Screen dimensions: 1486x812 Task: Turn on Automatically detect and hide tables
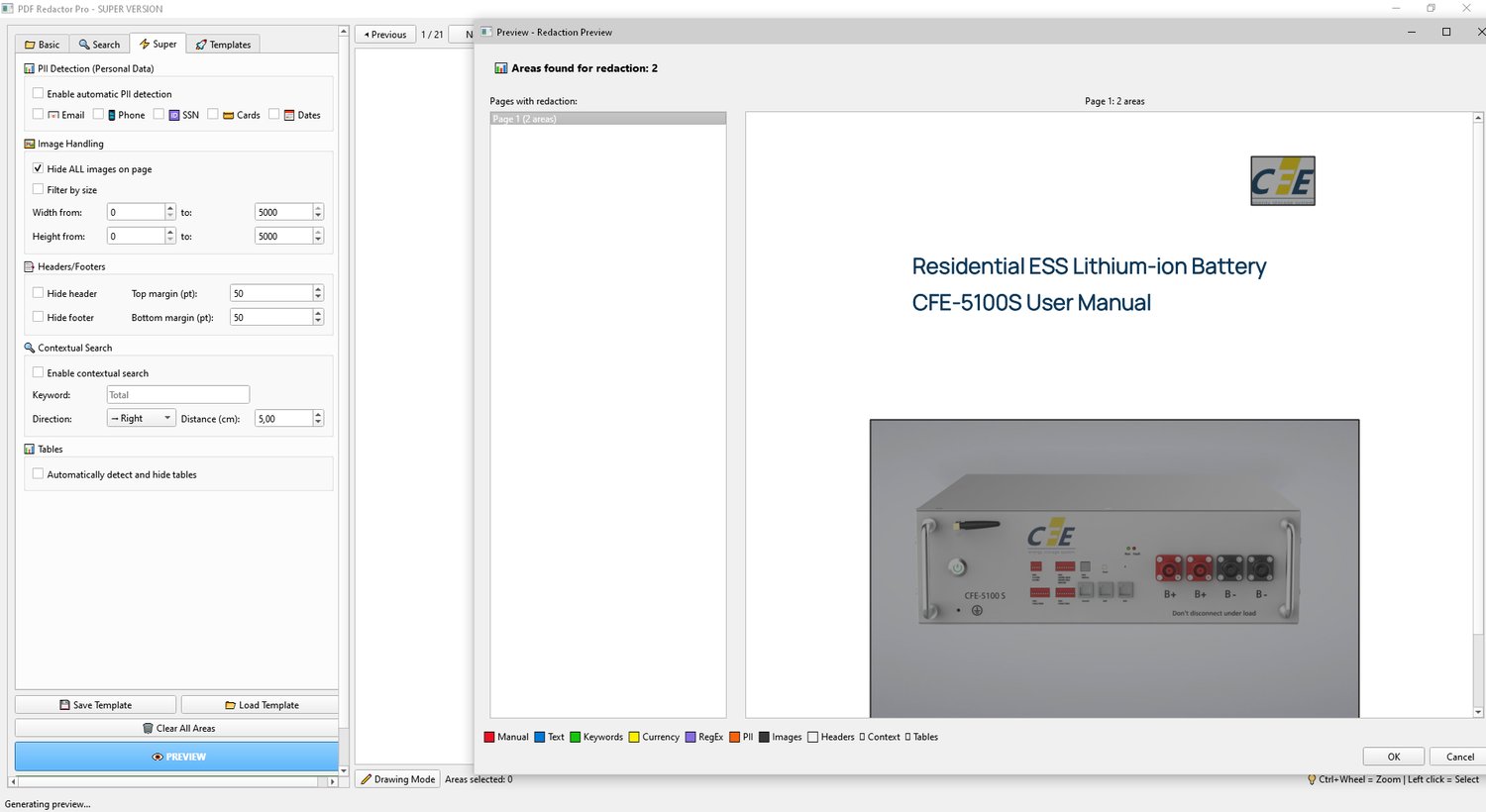pyautogui.click(x=38, y=474)
